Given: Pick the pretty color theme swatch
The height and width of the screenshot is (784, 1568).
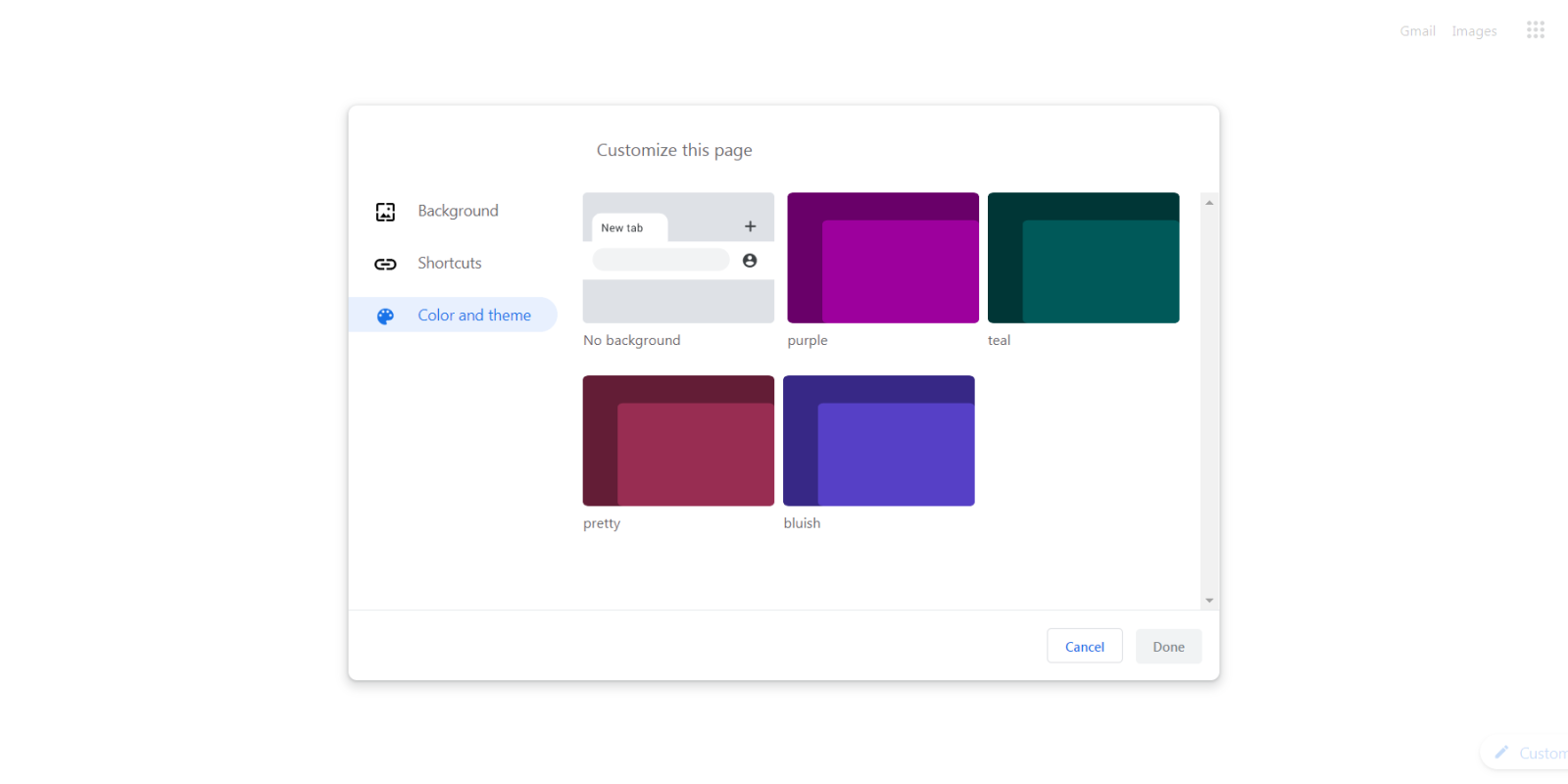Looking at the screenshot, I should click(x=678, y=441).
